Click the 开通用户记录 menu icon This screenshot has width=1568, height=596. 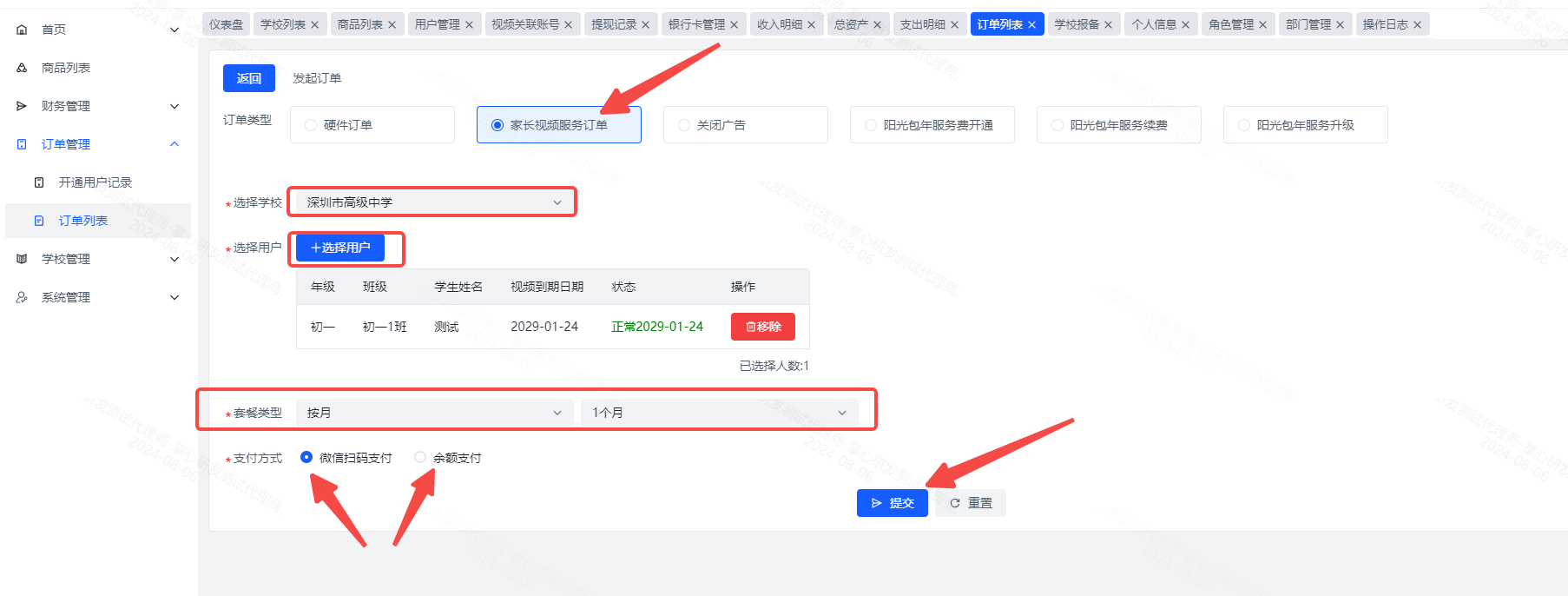coord(39,182)
